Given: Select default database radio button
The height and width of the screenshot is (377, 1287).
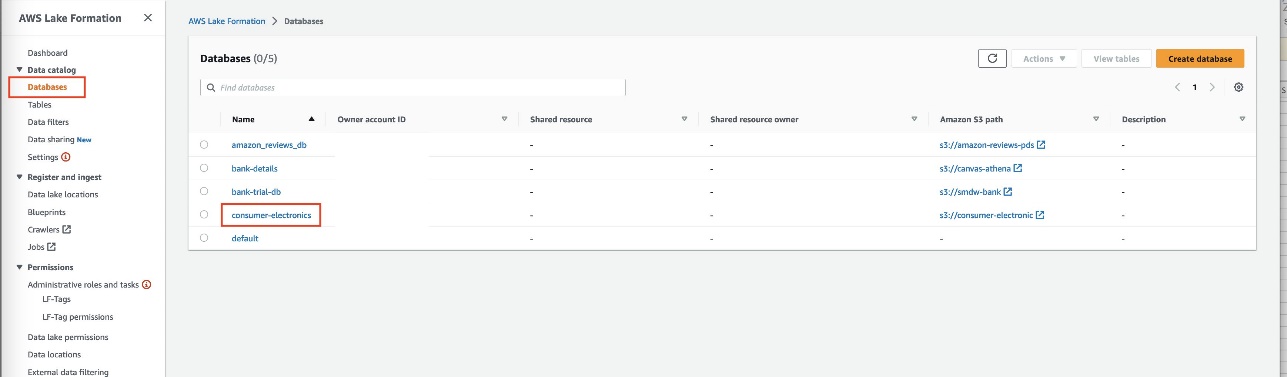Looking at the screenshot, I should [204, 237].
